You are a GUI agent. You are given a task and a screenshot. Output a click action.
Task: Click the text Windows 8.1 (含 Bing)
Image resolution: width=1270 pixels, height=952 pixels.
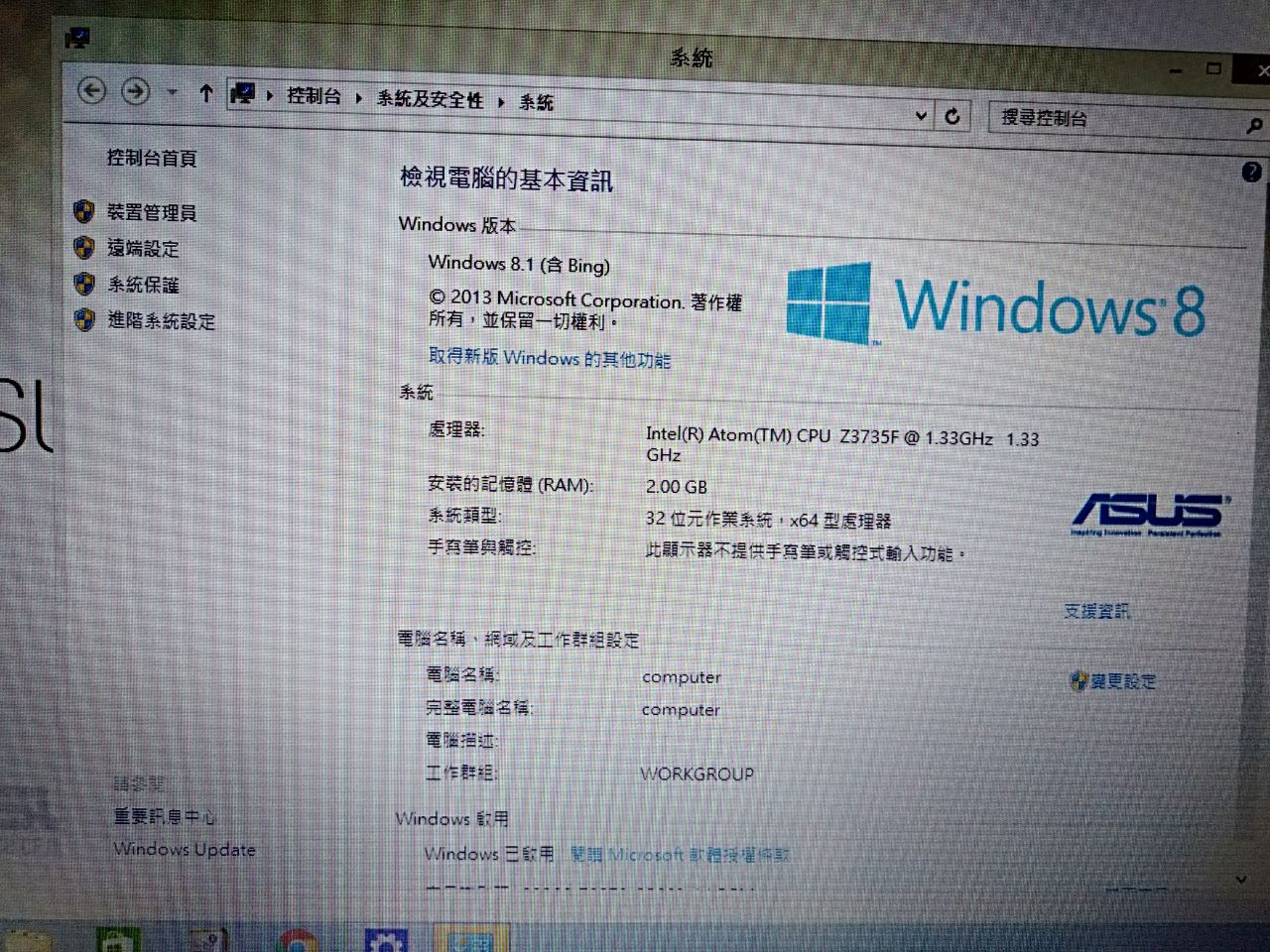(x=519, y=264)
